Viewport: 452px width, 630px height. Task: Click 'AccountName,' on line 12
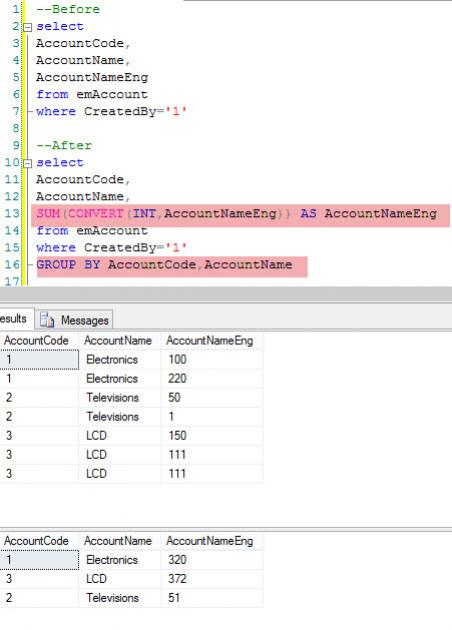tap(84, 196)
